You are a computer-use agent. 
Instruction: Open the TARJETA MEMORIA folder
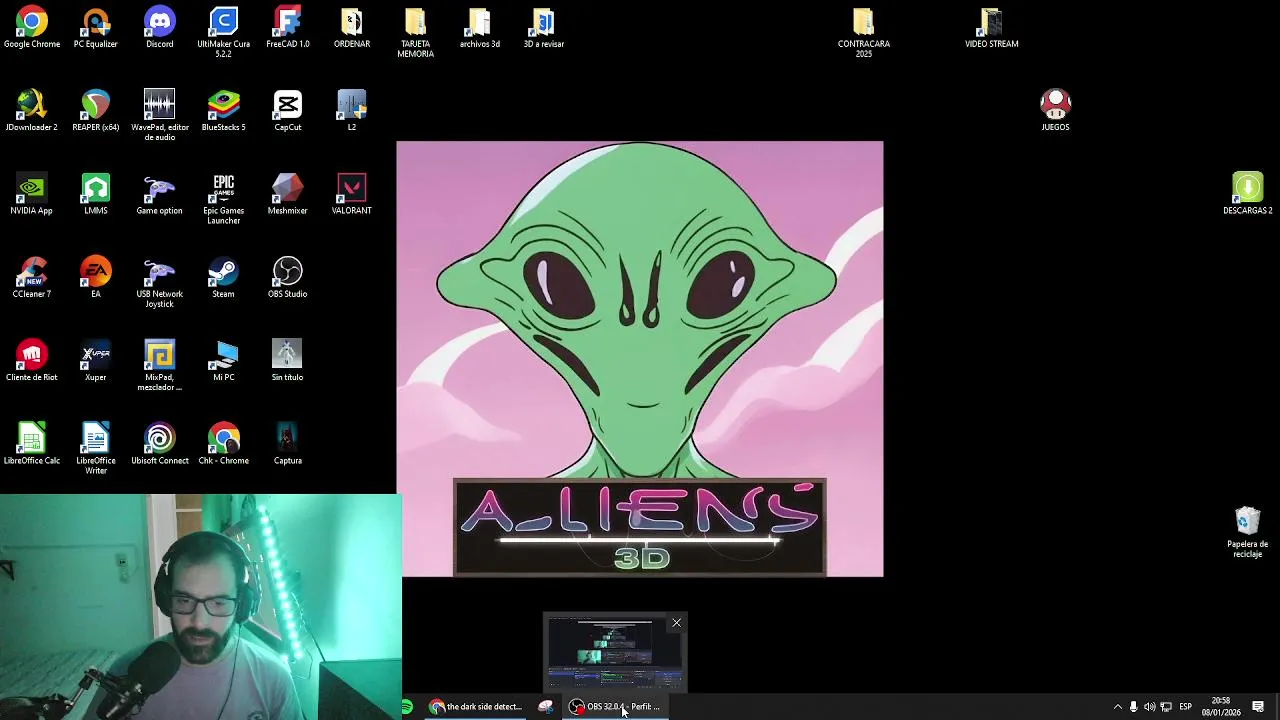coord(415,33)
